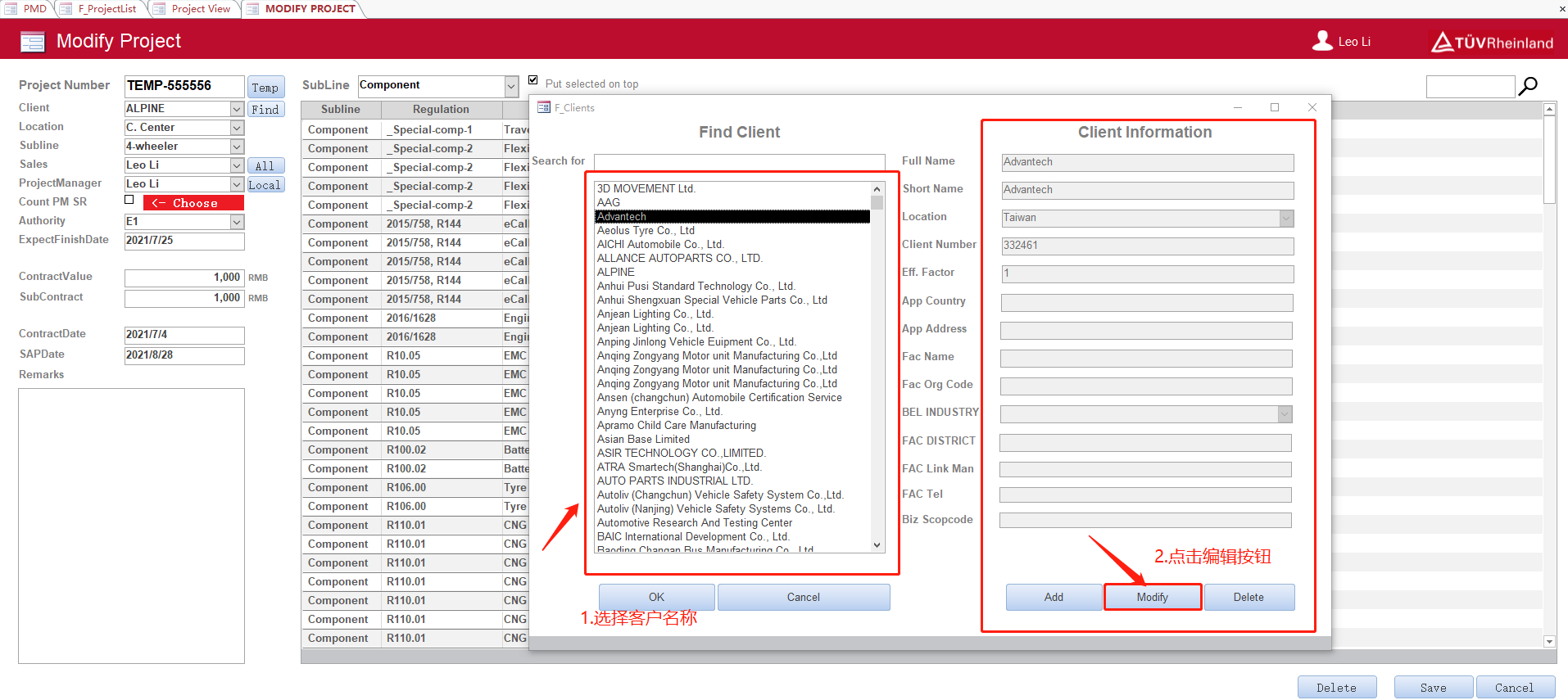Click the main grid scroll-down arrow
1568x700 pixels.
[1549, 642]
